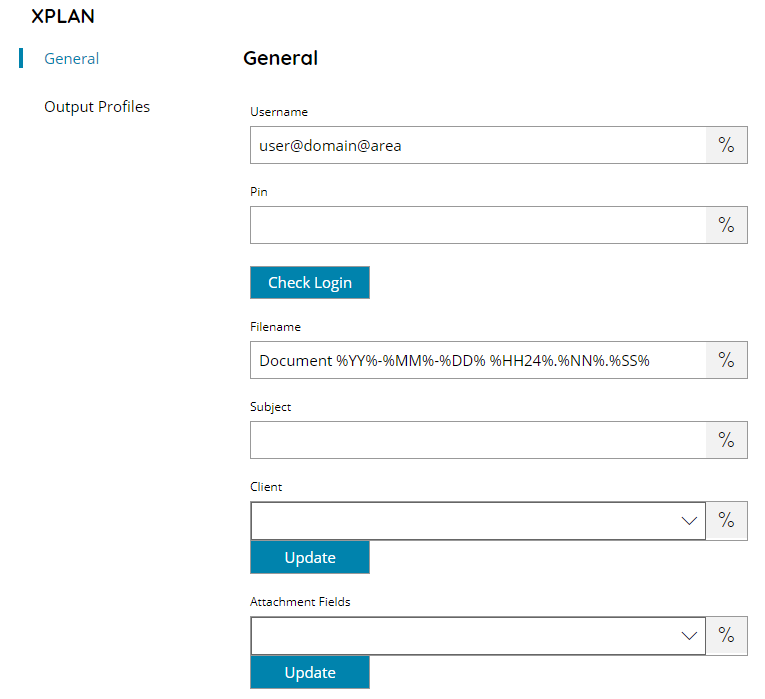Expand the Attachment Fields dropdown
Viewport: 765px width, 699px height.
(x=478, y=636)
